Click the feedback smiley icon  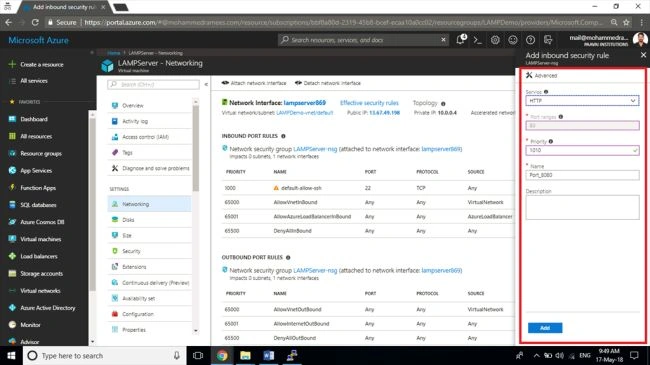[513, 40]
